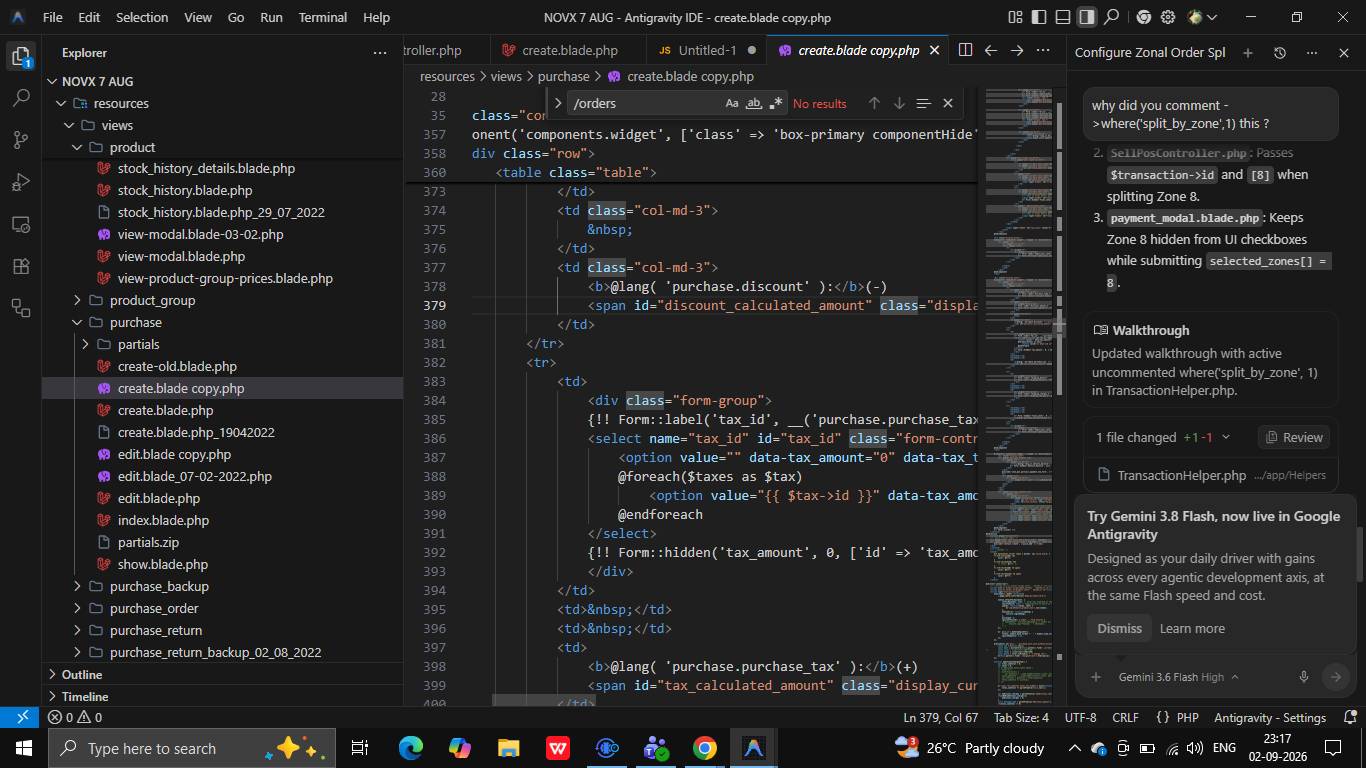Toggle regular expression search option

776,103
